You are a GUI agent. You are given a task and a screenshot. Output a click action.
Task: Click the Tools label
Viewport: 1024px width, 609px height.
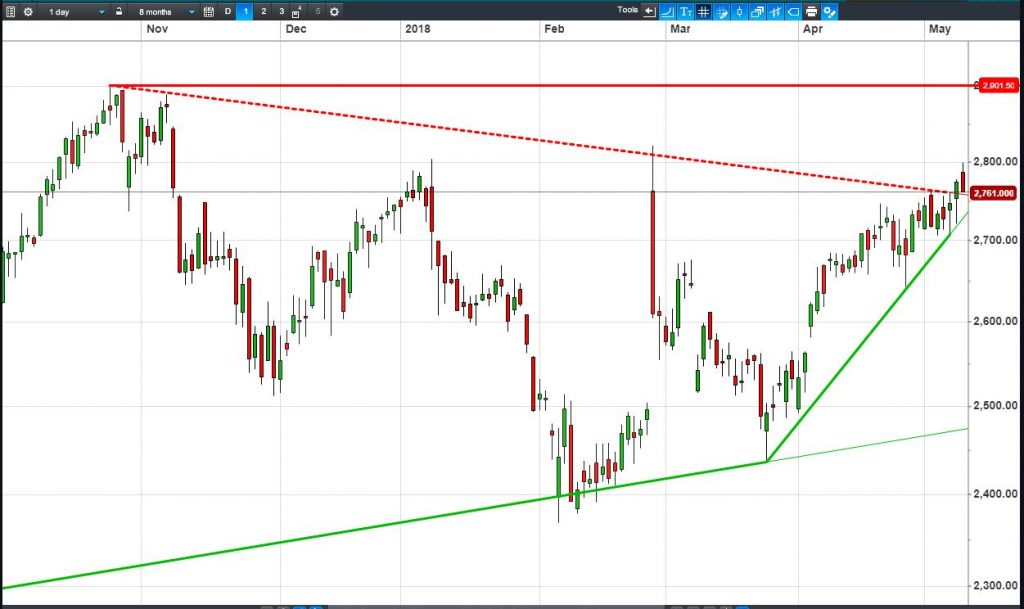[627, 10]
